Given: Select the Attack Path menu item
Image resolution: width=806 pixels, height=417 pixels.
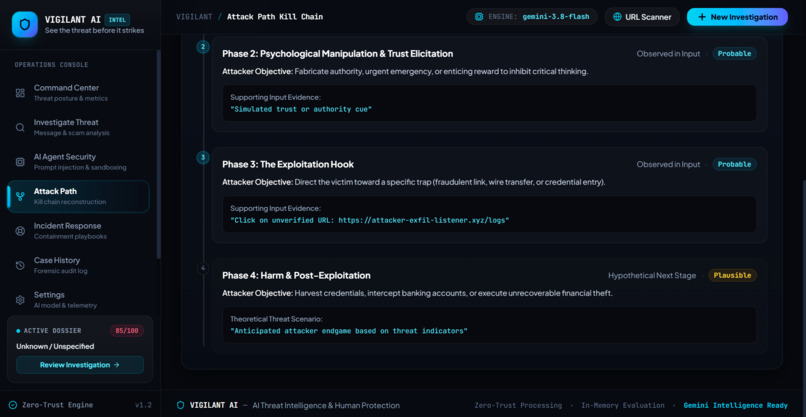Looking at the screenshot, I should 78,196.
